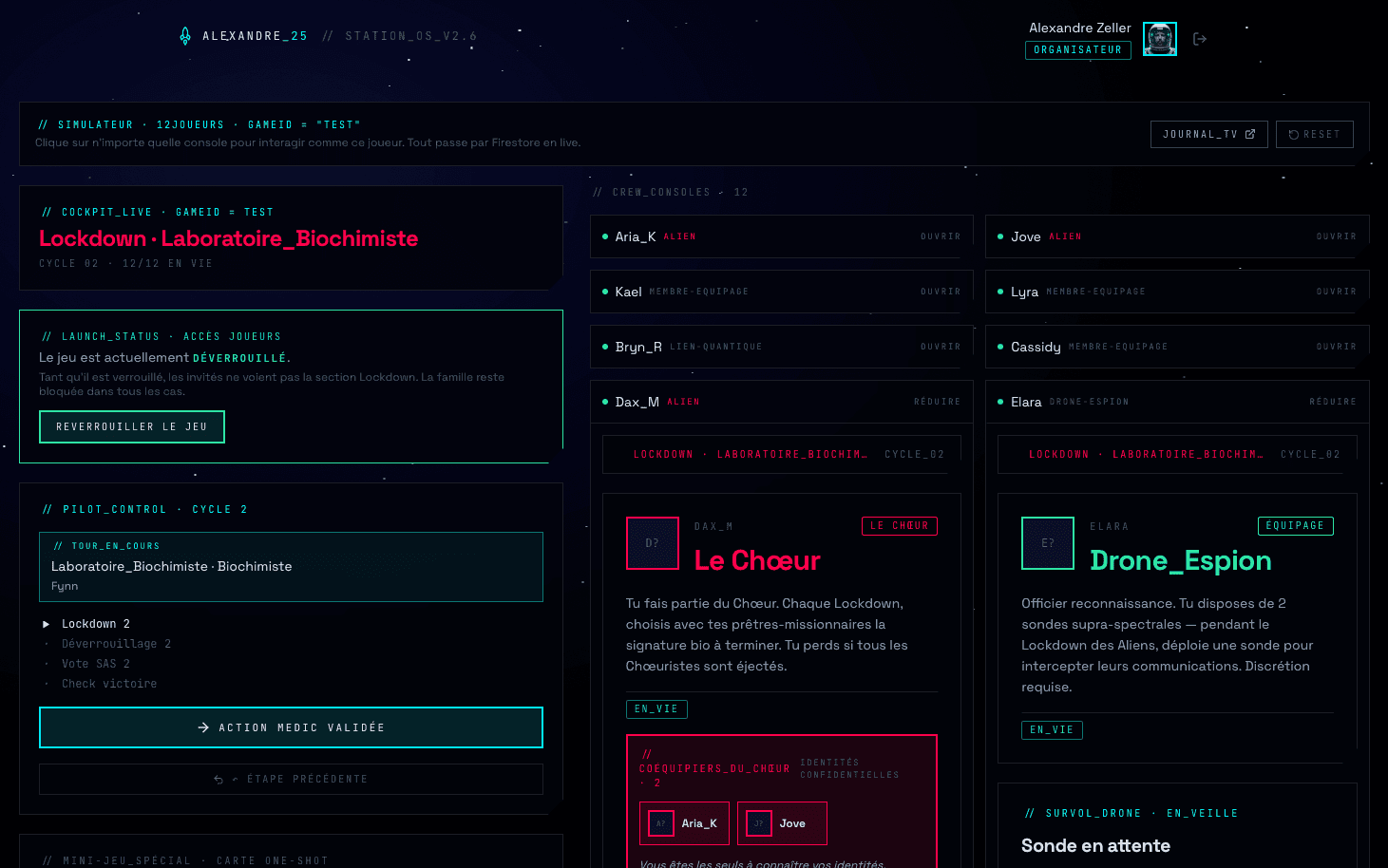This screenshot has width=1388, height=868.
Task: Open Jove console with OUVRIR
Action: [1336, 236]
